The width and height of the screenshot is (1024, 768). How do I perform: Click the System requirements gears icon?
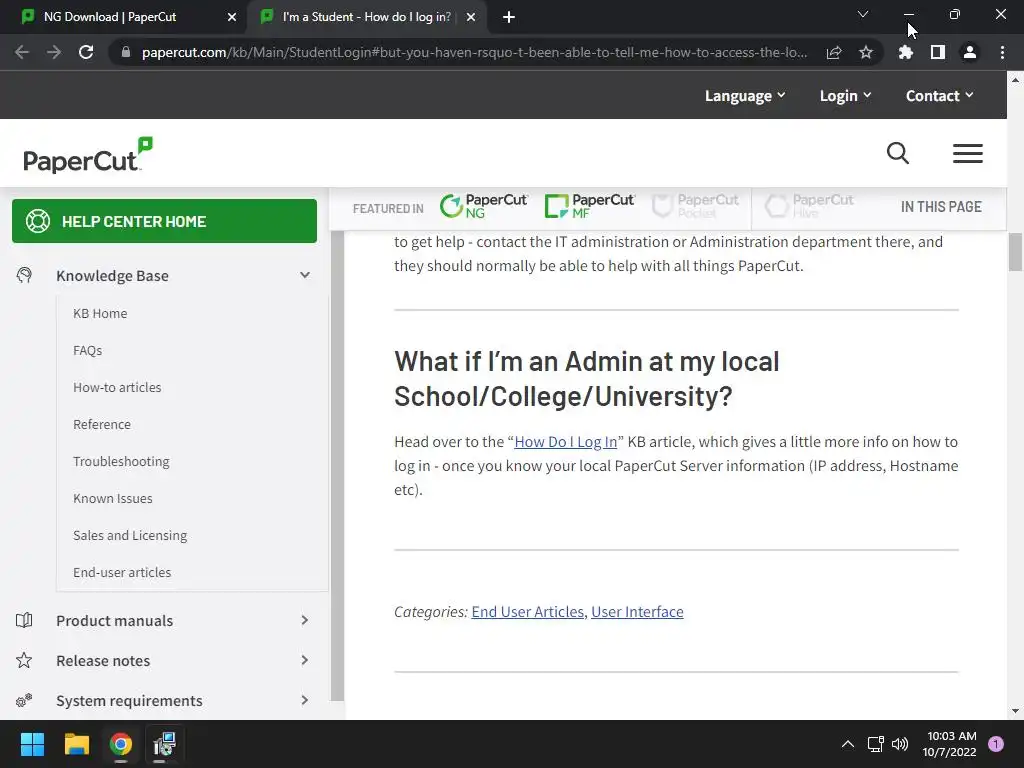coord(24,700)
